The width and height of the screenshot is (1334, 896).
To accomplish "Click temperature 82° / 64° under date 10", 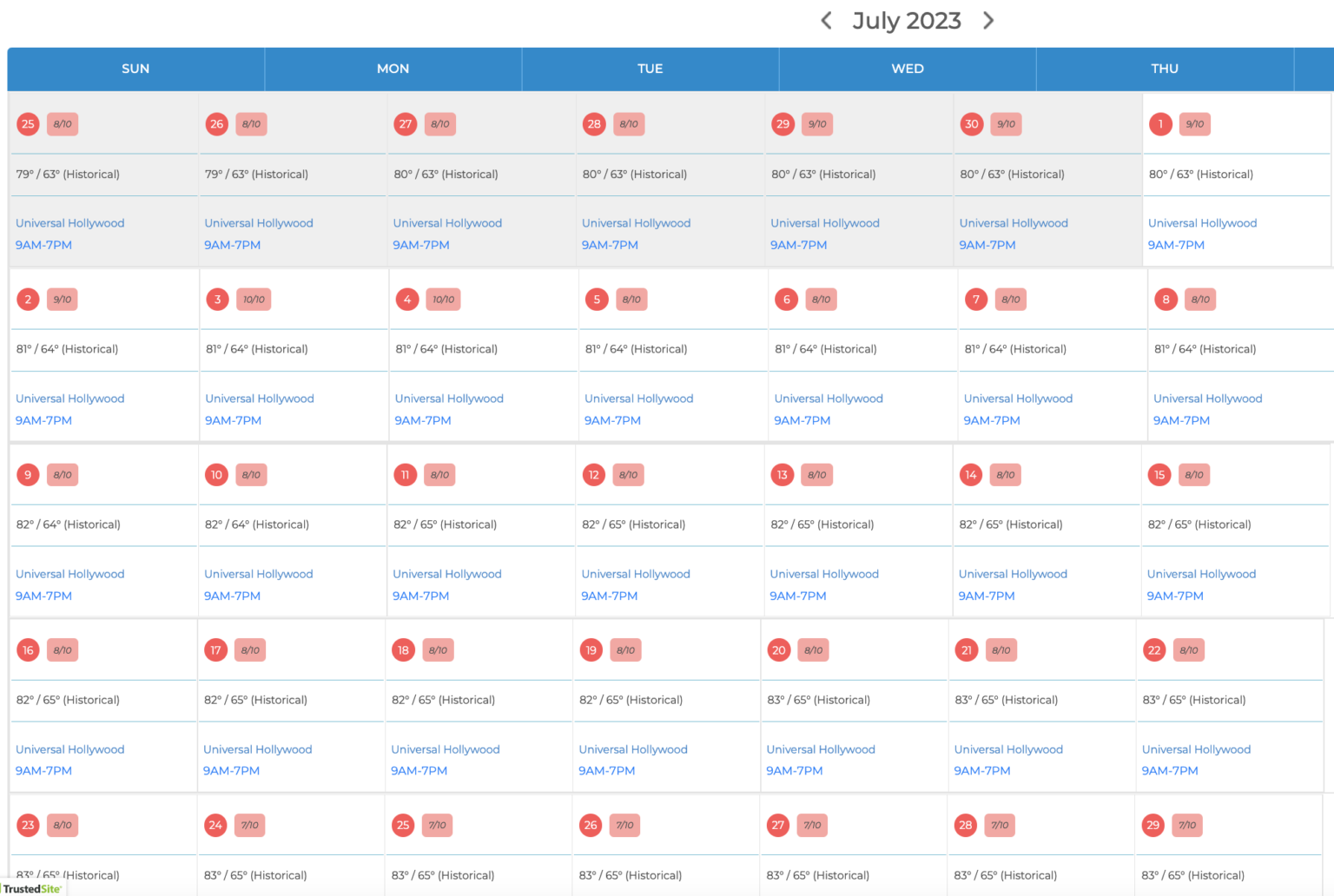I will 257,524.
